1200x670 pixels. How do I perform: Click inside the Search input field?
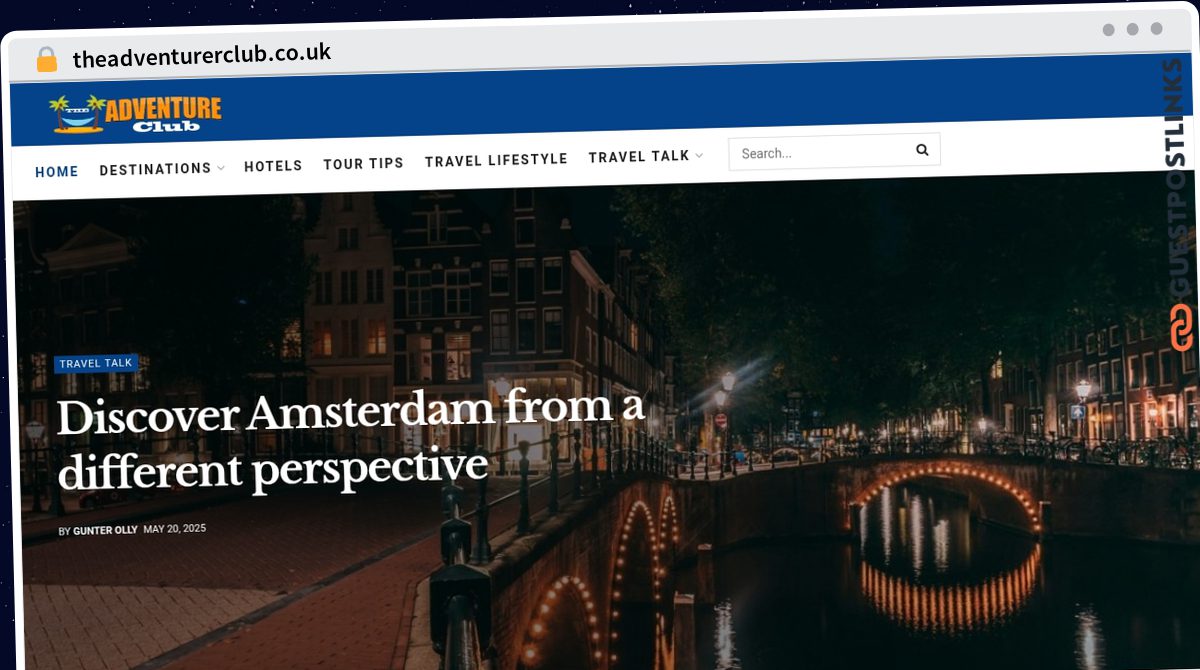[x=820, y=153]
